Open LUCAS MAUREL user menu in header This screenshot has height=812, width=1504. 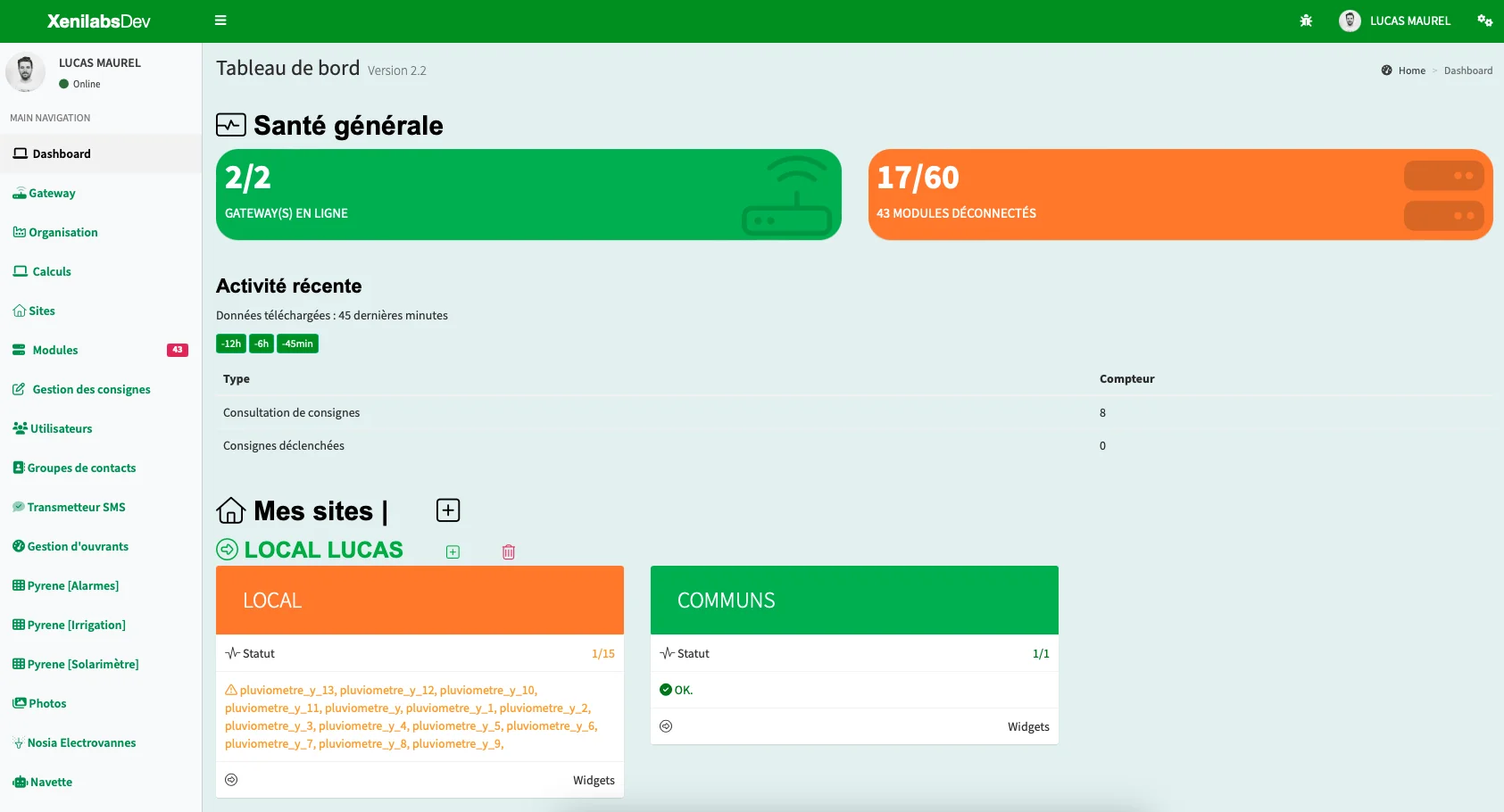[1395, 21]
